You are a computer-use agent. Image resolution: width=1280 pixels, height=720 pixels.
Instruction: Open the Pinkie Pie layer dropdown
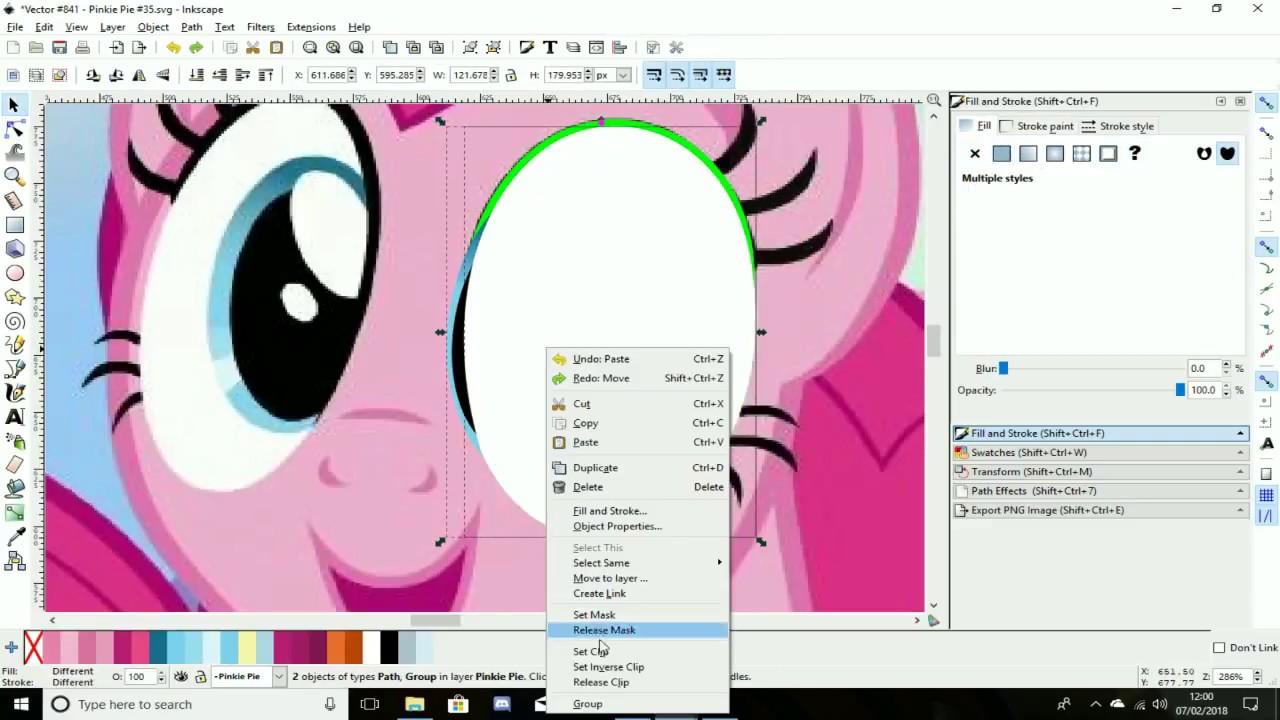pos(278,677)
